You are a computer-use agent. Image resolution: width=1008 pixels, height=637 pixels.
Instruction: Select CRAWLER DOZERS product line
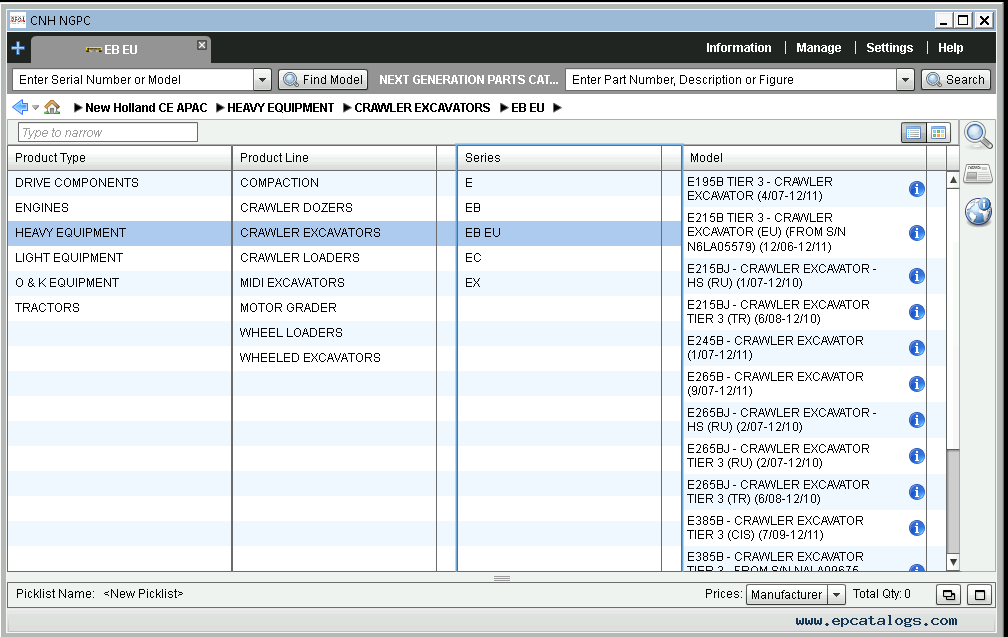pyautogui.click(x=334, y=208)
